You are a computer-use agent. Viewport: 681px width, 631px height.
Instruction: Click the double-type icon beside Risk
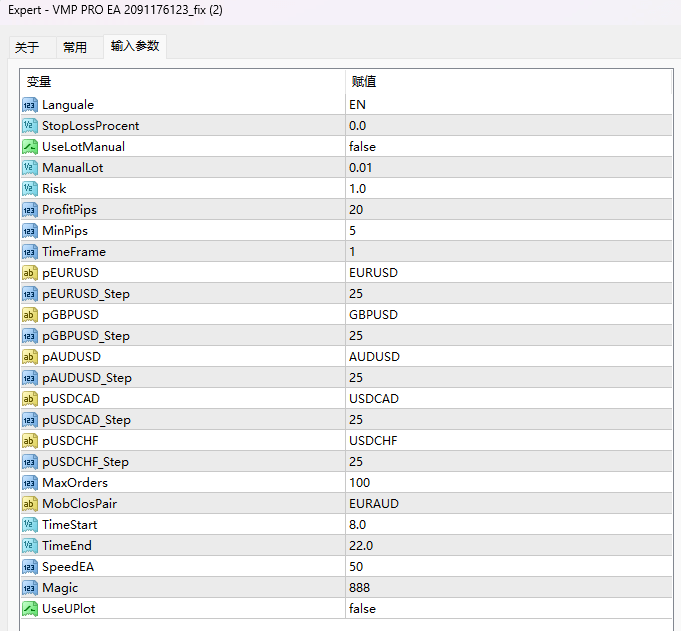coord(30,189)
